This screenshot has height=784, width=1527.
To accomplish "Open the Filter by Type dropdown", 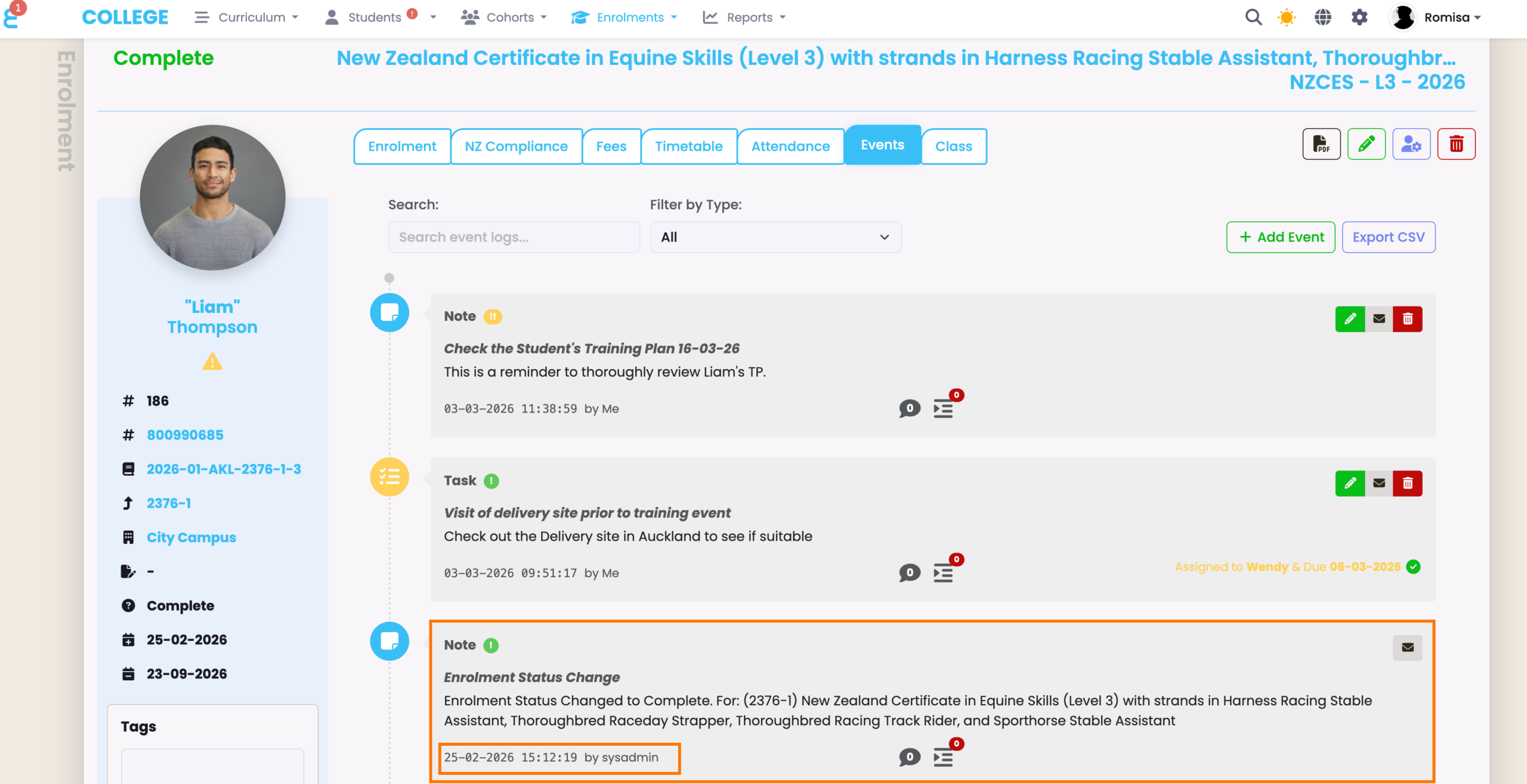I will [775, 237].
